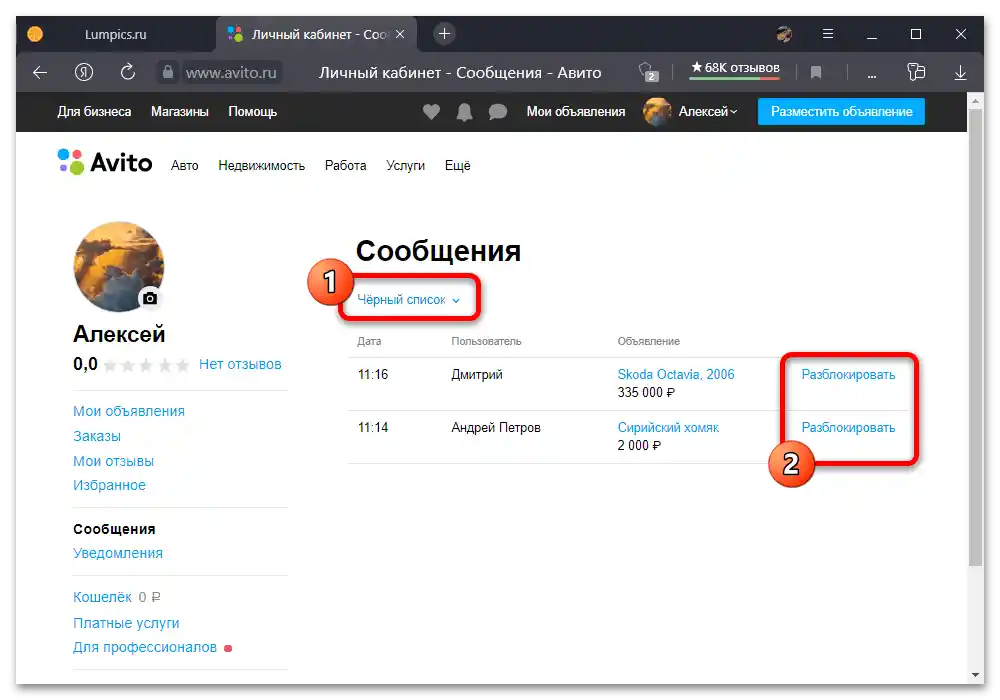
Task: Open Уведомления in the sidebar
Action: (118, 553)
